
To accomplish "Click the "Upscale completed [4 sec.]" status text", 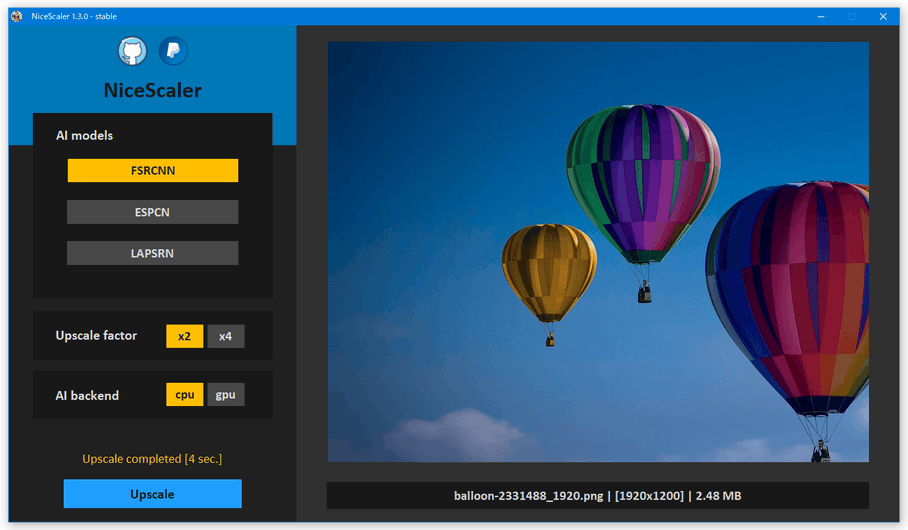I will (x=152, y=459).
